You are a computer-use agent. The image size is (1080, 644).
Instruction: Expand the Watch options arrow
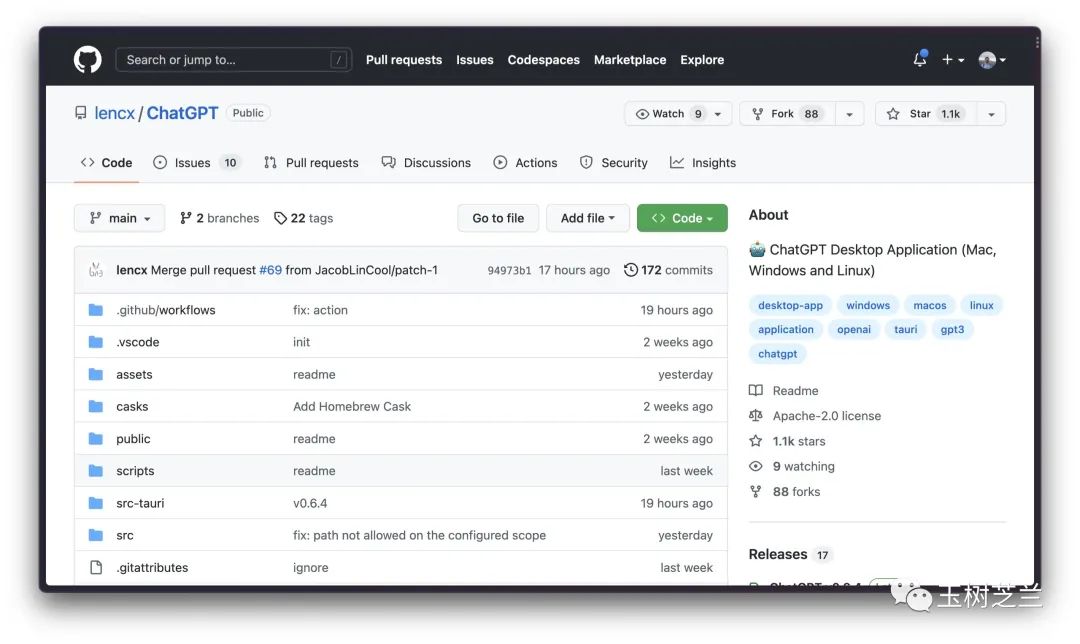coord(718,114)
